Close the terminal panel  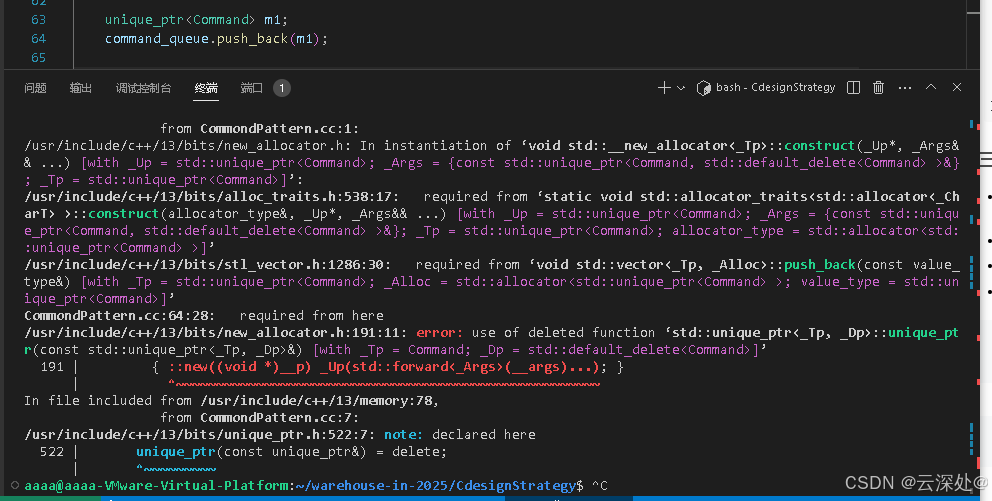[957, 87]
